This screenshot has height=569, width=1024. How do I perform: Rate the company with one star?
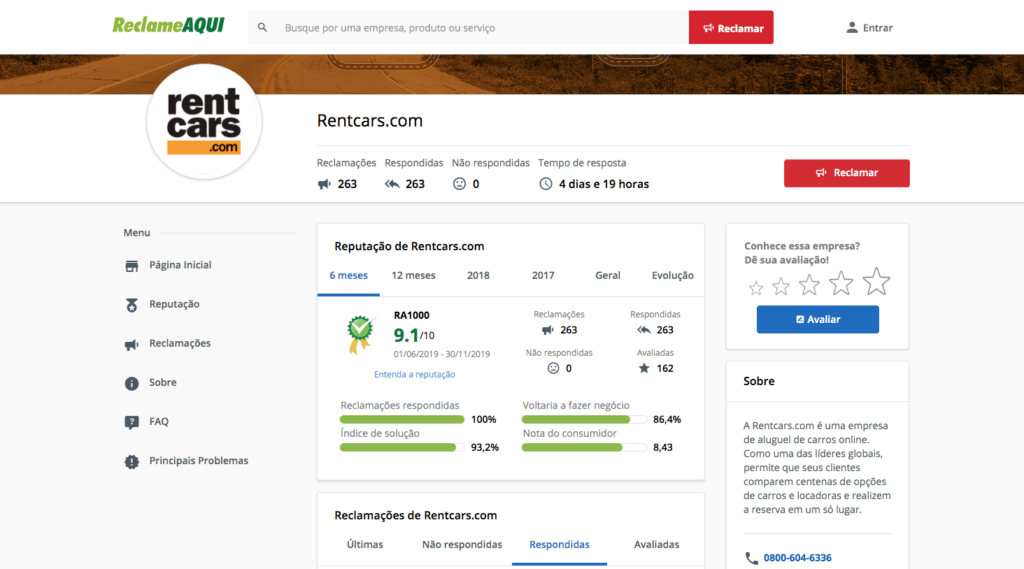pyautogui.click(x=756, y=287)
